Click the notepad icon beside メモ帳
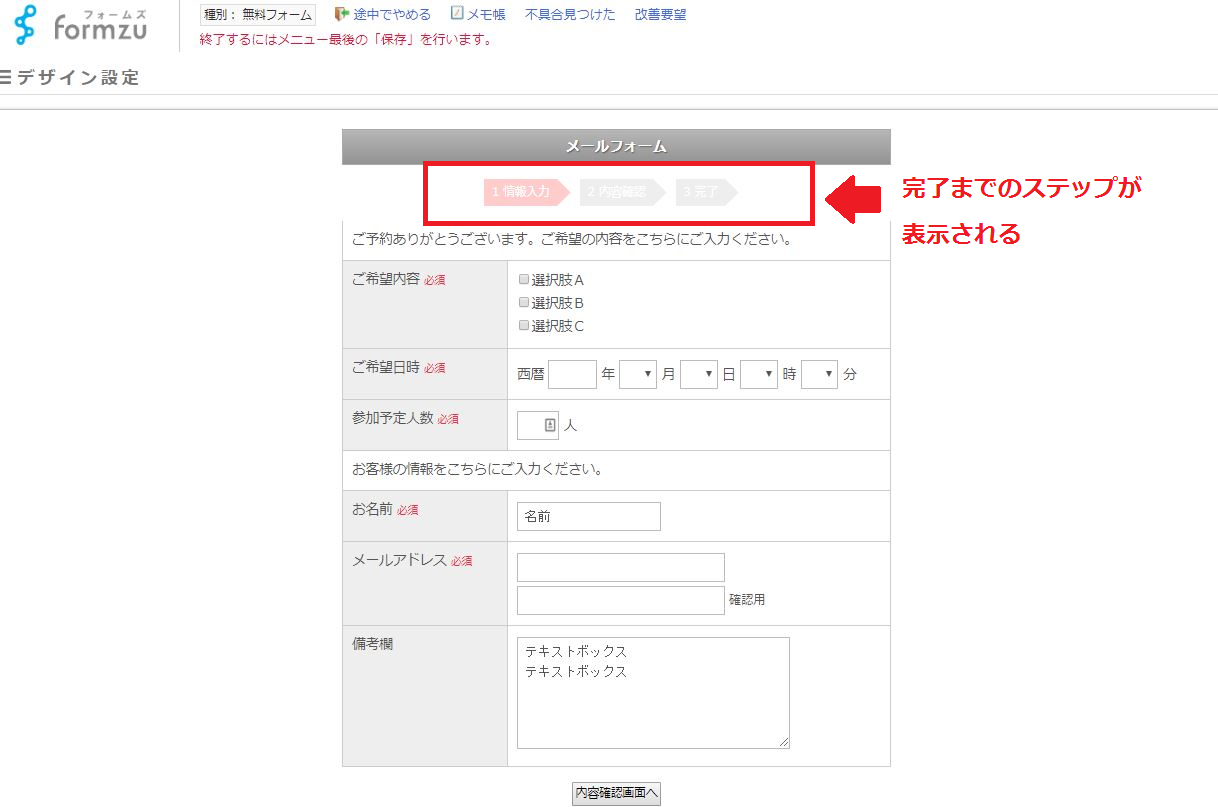 coord(457,14)
